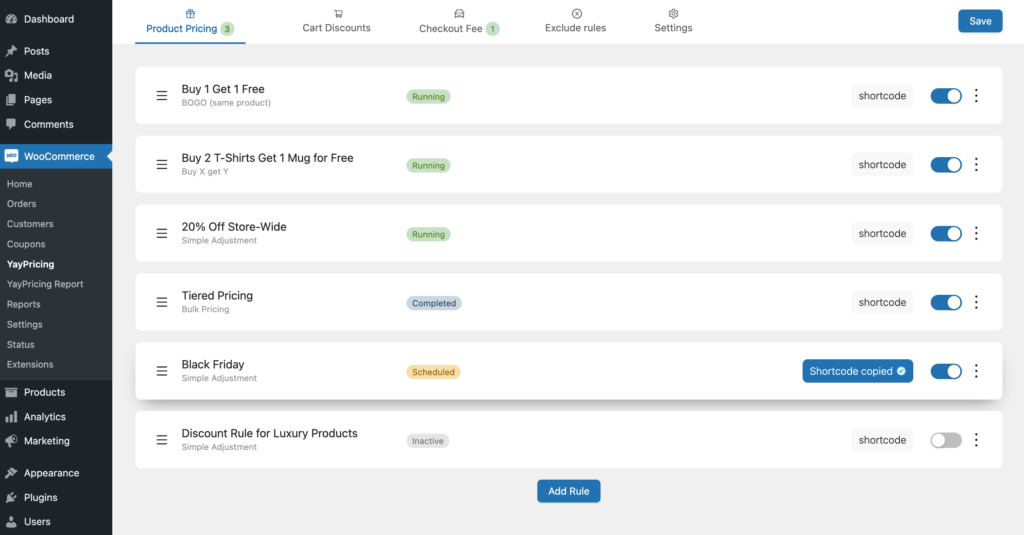Open Analytics from the sidebar bar-chart icon
Screen dimensions: 1024x535
[11, 417]
